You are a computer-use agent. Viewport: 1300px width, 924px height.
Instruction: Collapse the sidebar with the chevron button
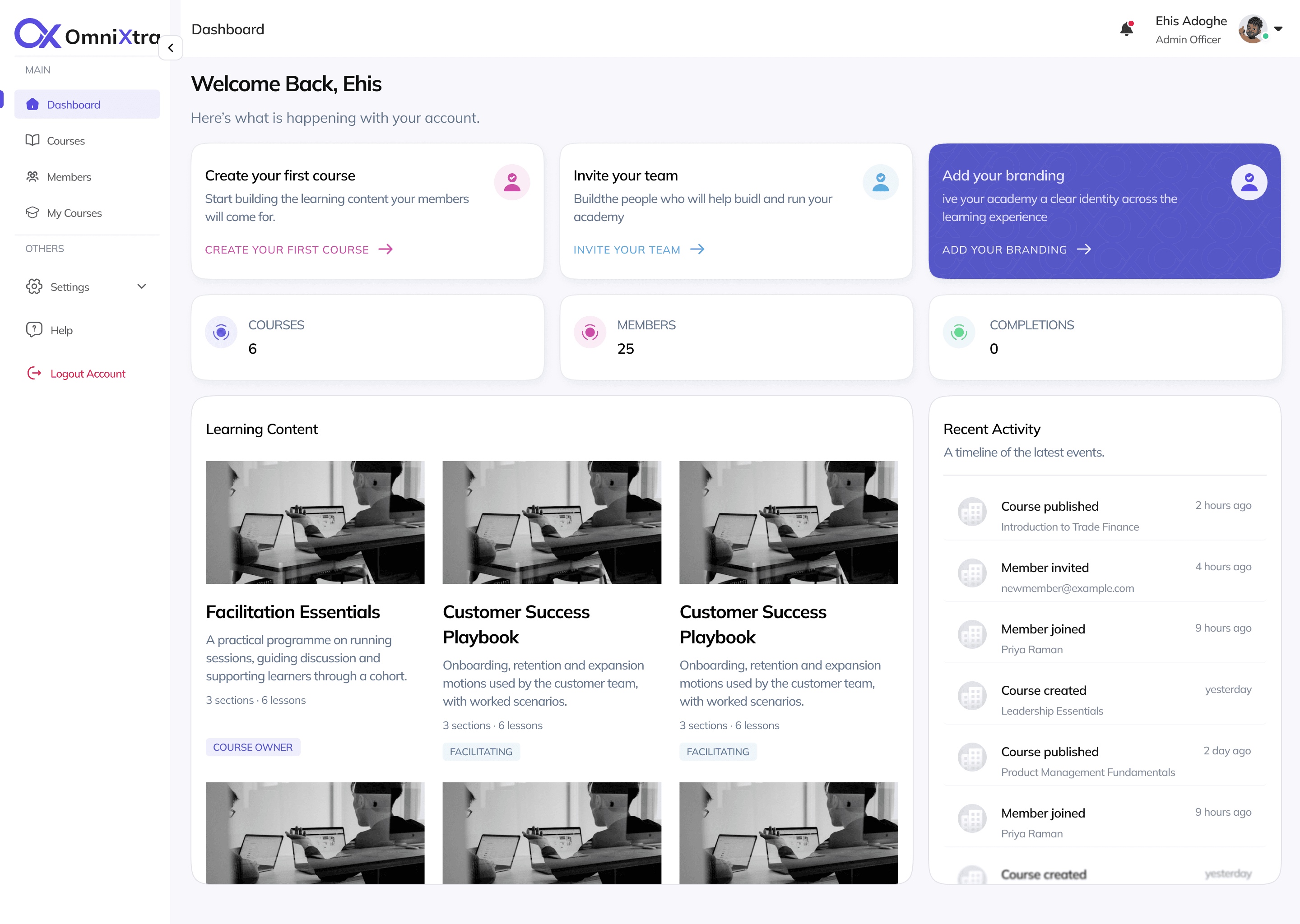click(171, 48)
